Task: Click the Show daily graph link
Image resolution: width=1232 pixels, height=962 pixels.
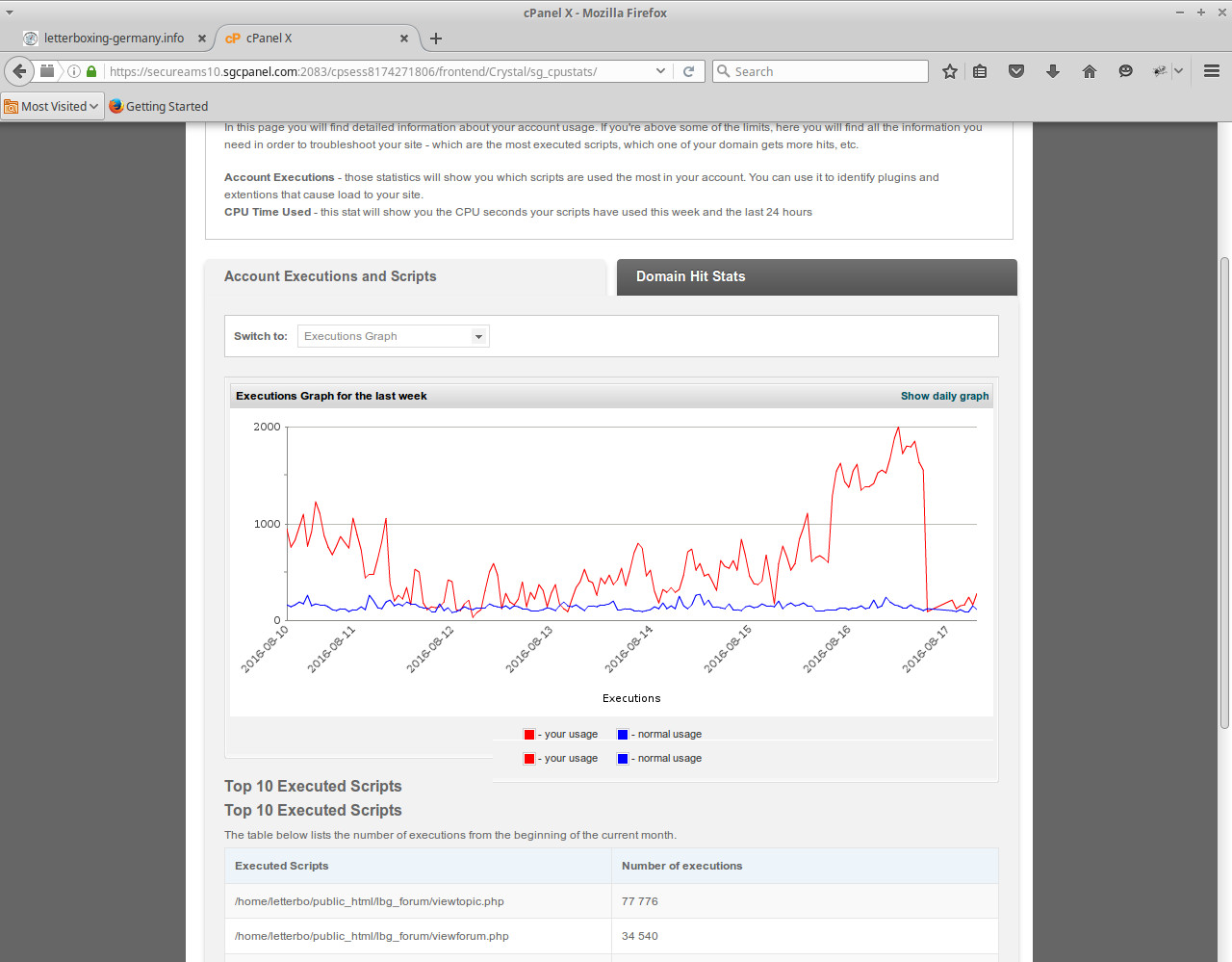Action: click(x=944, y=396)
